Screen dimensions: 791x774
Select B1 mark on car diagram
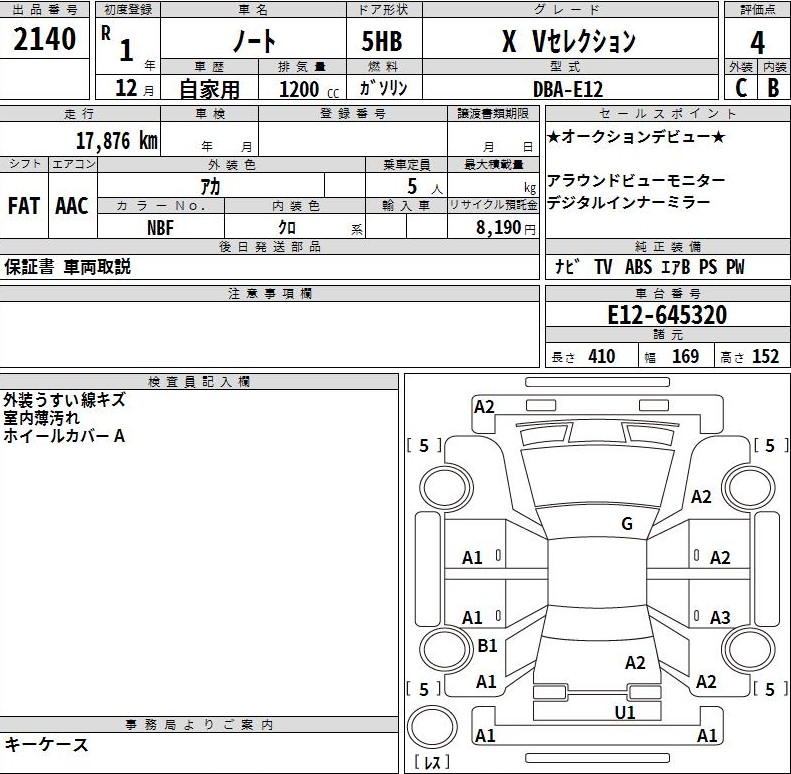(x=487, y=646)
